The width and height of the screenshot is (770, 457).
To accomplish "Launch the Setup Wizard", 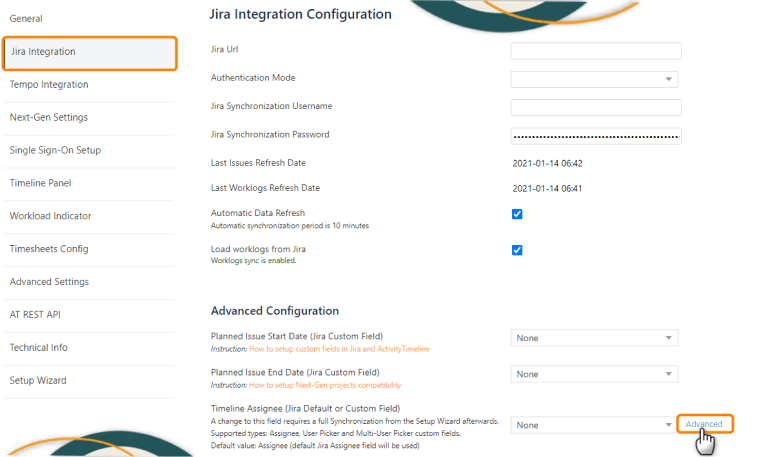I will 38,380.
